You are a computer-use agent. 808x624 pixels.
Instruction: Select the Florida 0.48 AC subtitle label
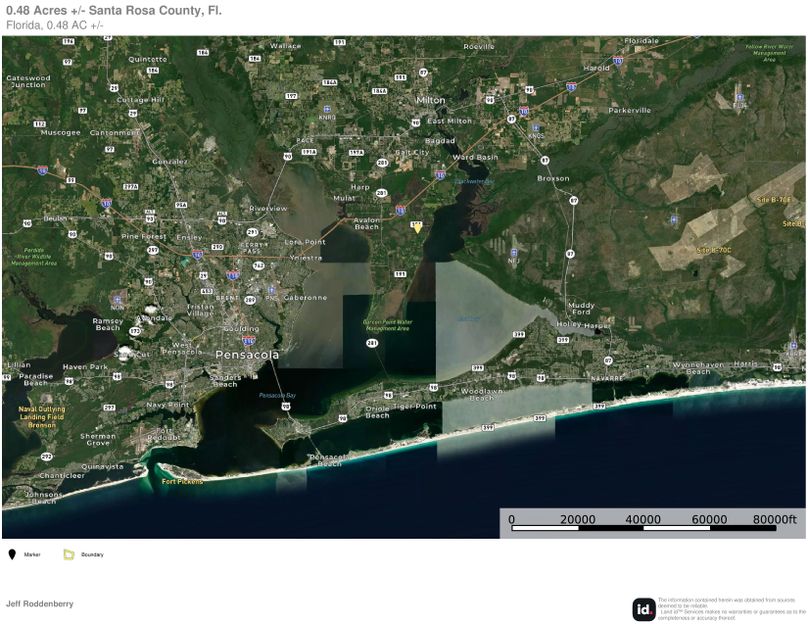tap(57, 26)
